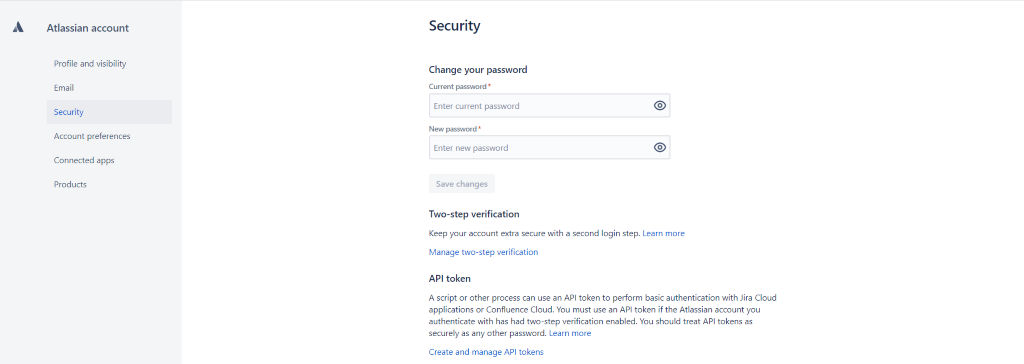Viewport: 1024px width, 364px height.
Task: Open Account preferences section
Action: (92, 136)
